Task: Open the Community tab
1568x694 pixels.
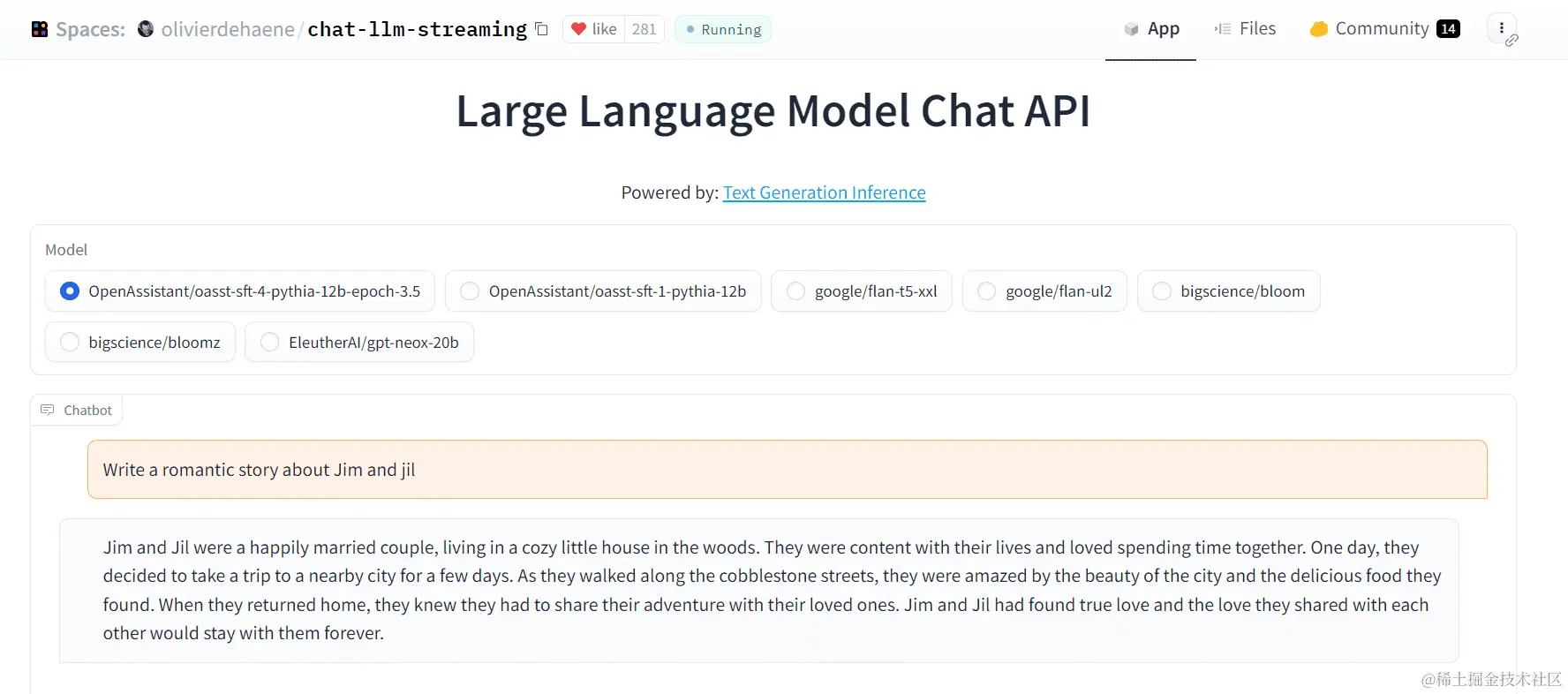Action: 1384,29
